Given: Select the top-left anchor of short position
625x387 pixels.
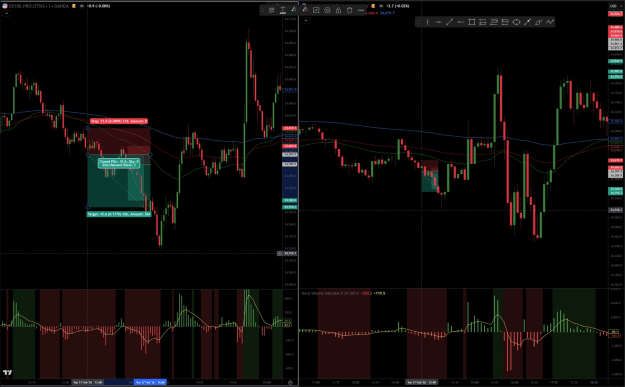Looking at the screenshot, I should [88, 128].
